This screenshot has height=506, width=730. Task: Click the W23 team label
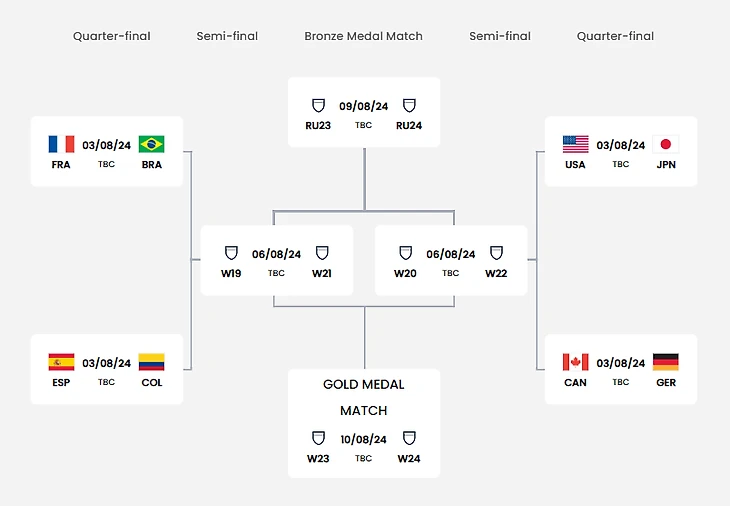(x=319, y=459)
